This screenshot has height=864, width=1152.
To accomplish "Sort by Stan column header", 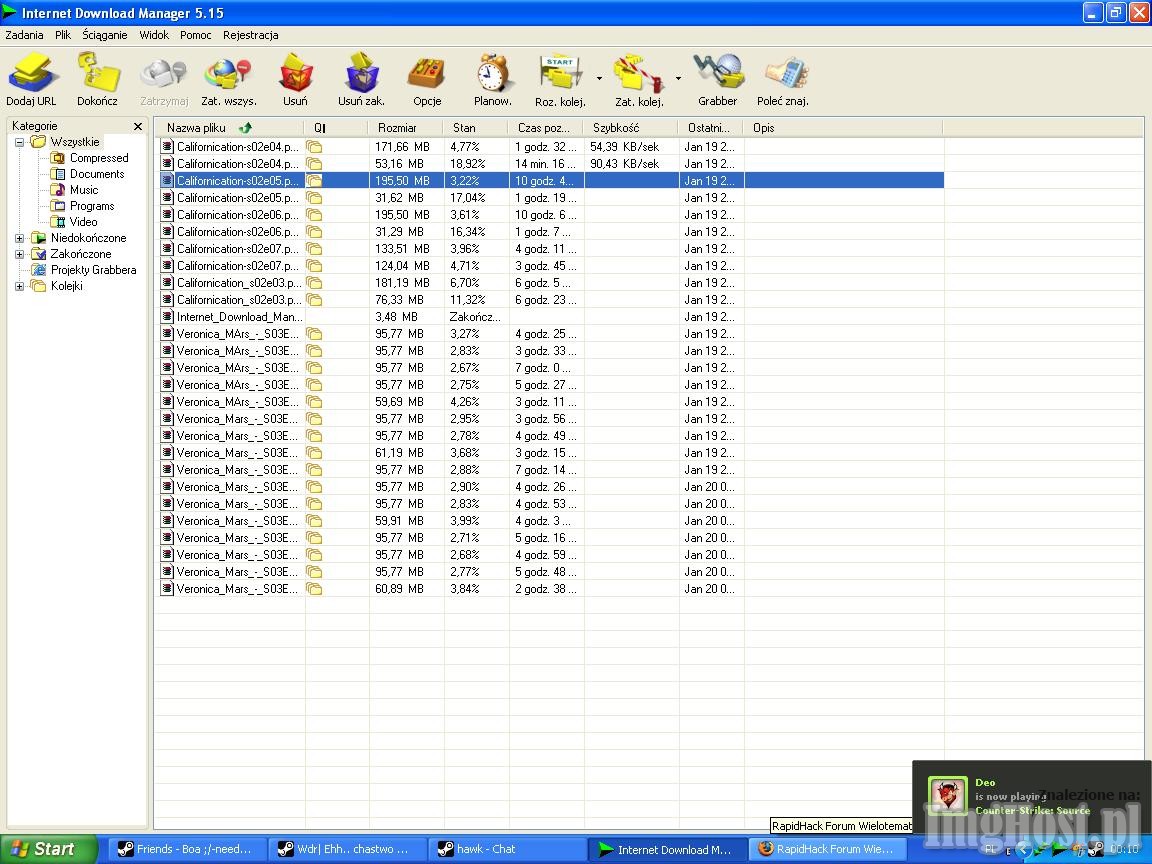I will (475, 128).
